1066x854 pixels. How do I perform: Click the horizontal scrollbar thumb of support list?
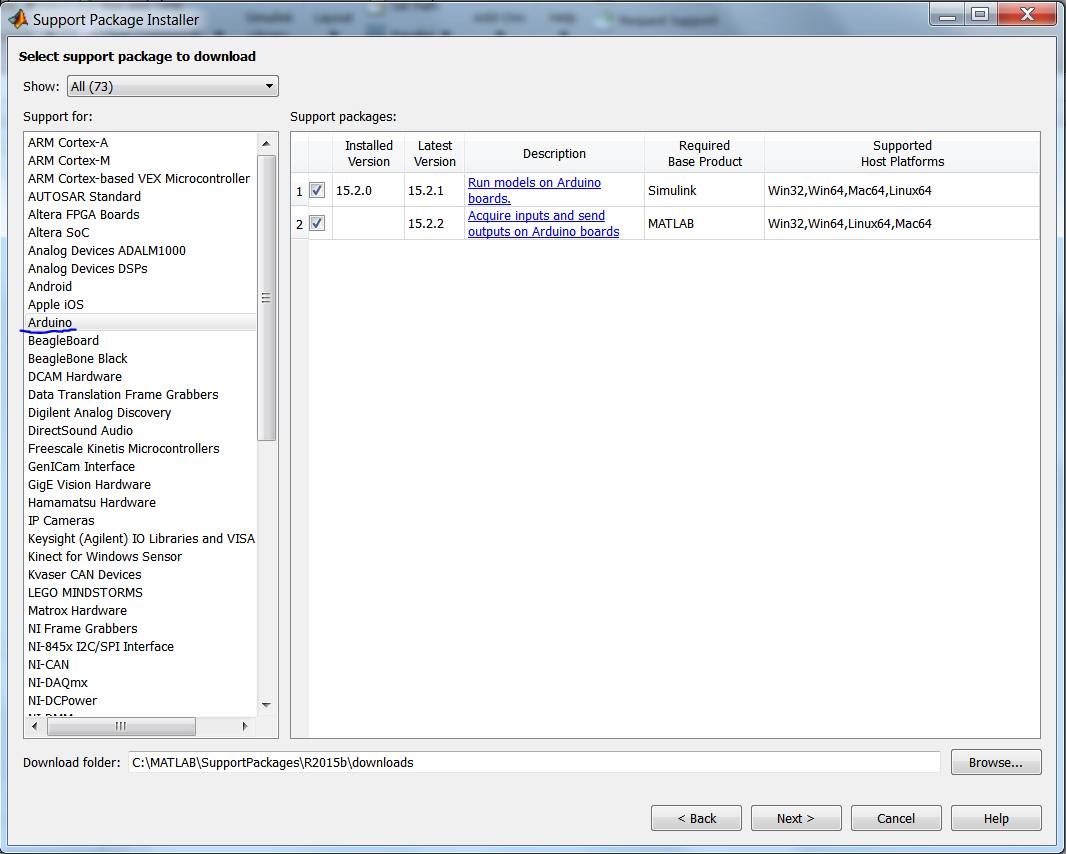click(x=121, y=726)
